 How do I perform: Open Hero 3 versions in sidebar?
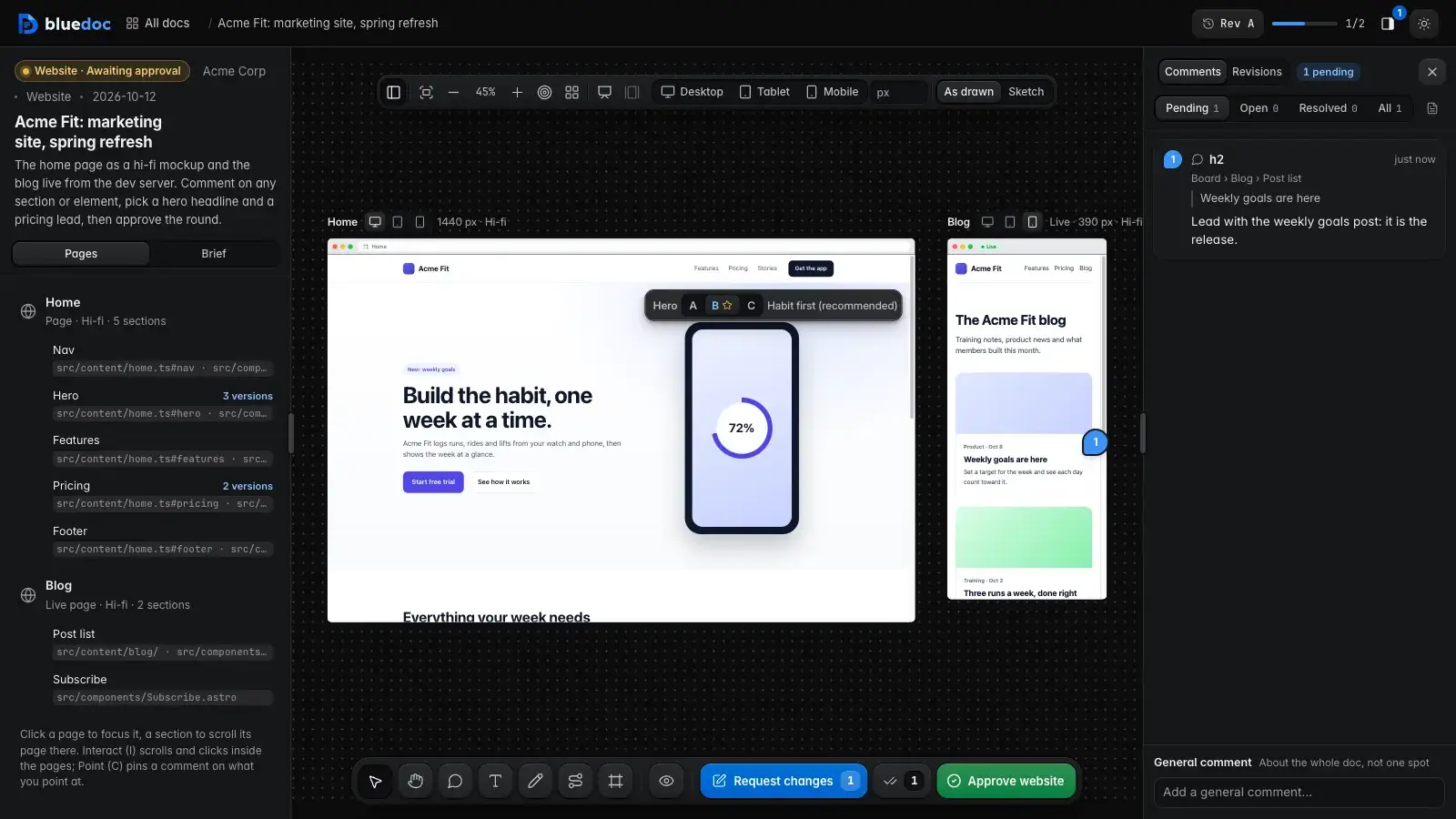[x=248, y=396]
